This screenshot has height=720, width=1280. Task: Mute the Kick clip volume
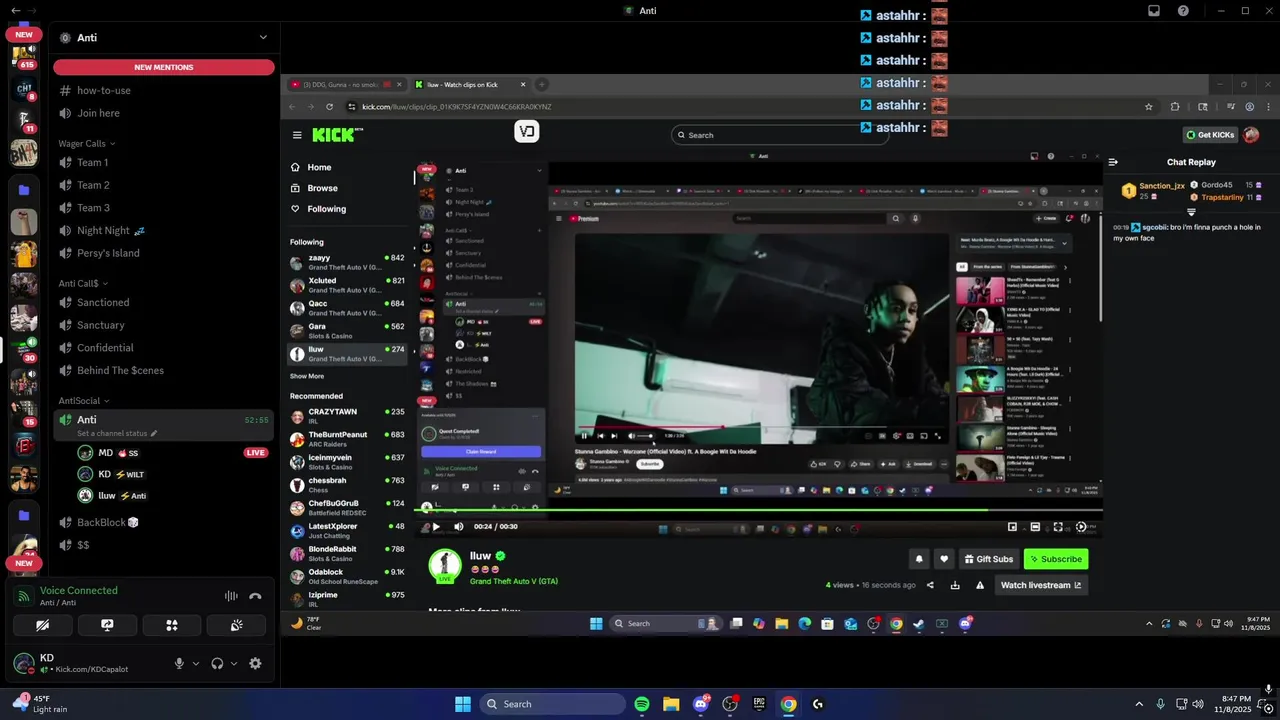tap(458, 527)
